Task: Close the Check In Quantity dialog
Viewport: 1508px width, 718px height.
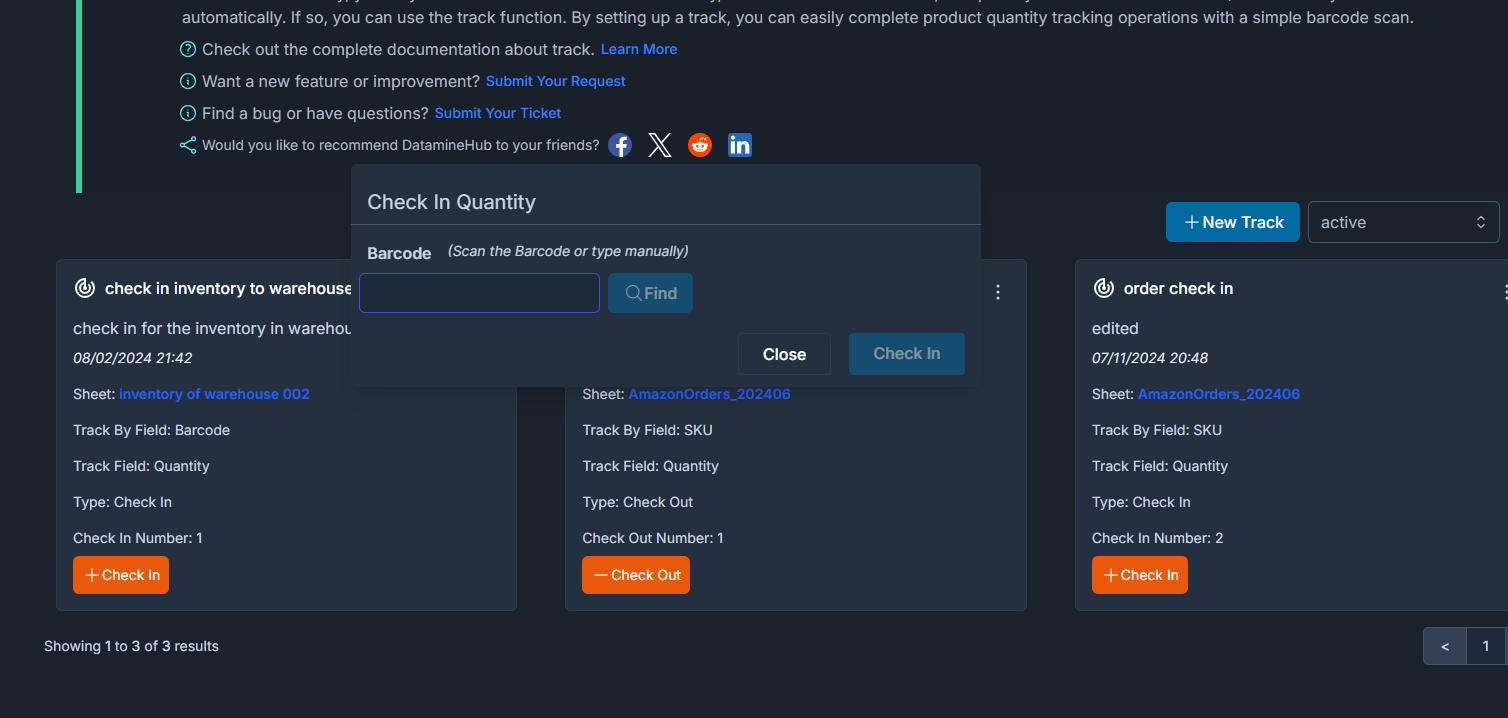Action: coord(784,354)
